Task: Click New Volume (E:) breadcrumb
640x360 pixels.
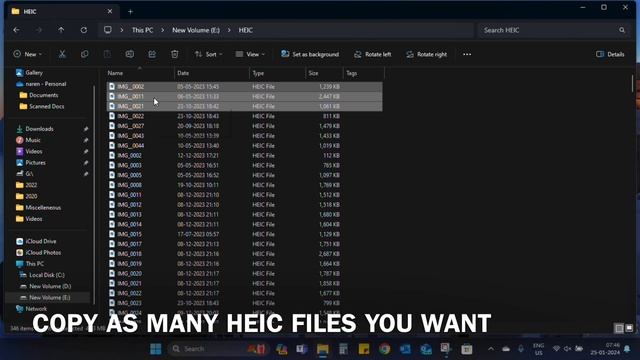Action: pyautogui.click(x=196, y=30)
